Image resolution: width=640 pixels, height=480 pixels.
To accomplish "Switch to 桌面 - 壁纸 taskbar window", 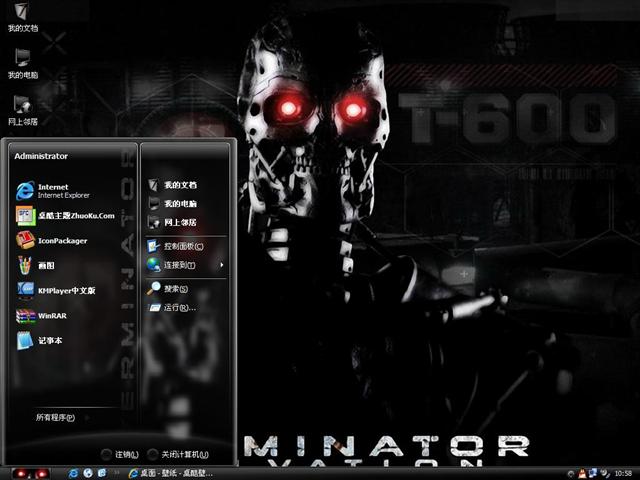I will (x=171, y=473).
